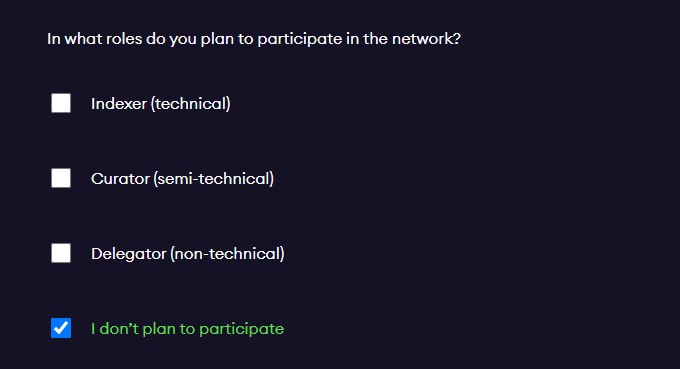Toggle the white box beside Indexer

coord(61,103)
